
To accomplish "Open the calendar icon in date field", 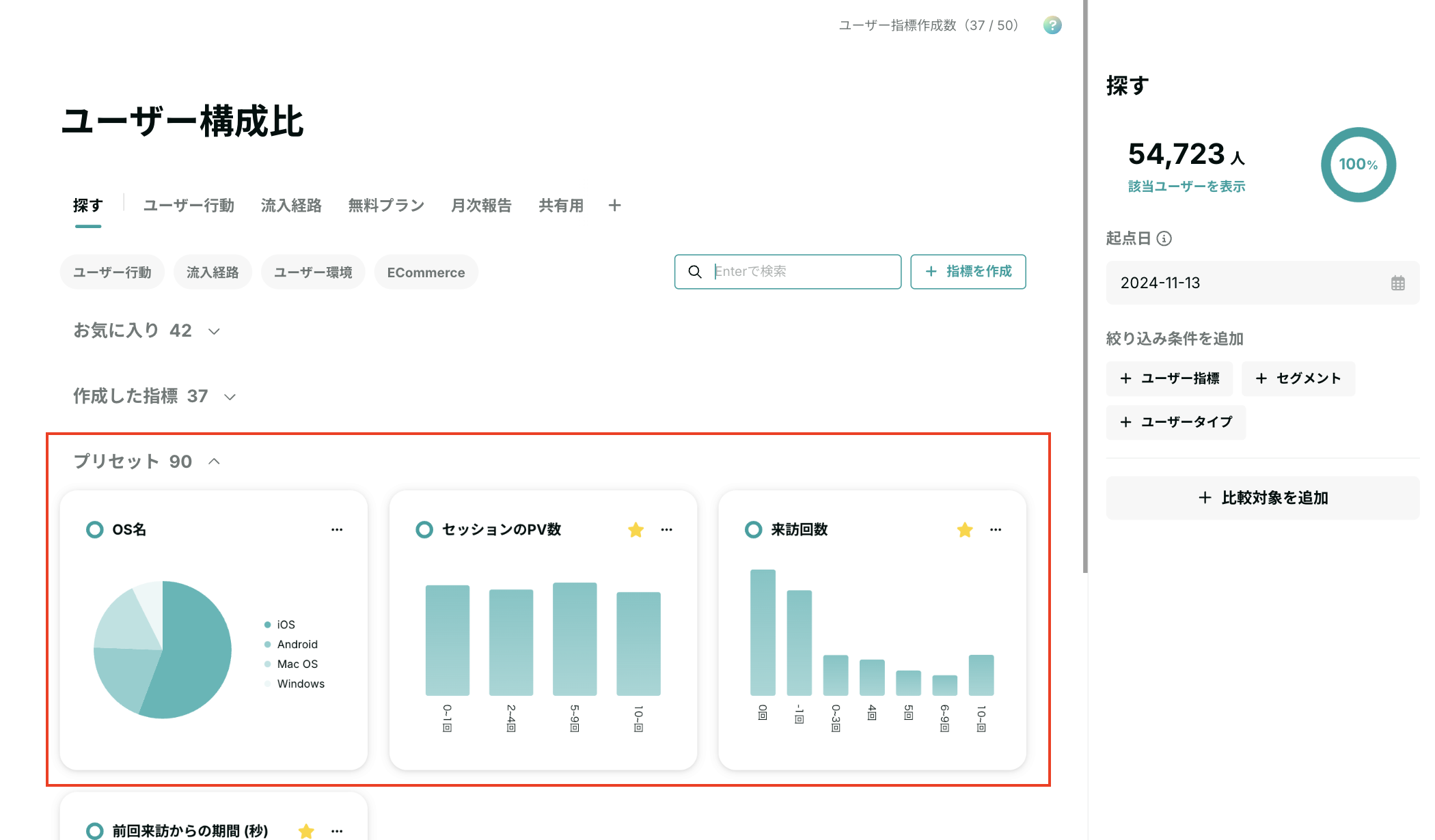I will 1398,283.
